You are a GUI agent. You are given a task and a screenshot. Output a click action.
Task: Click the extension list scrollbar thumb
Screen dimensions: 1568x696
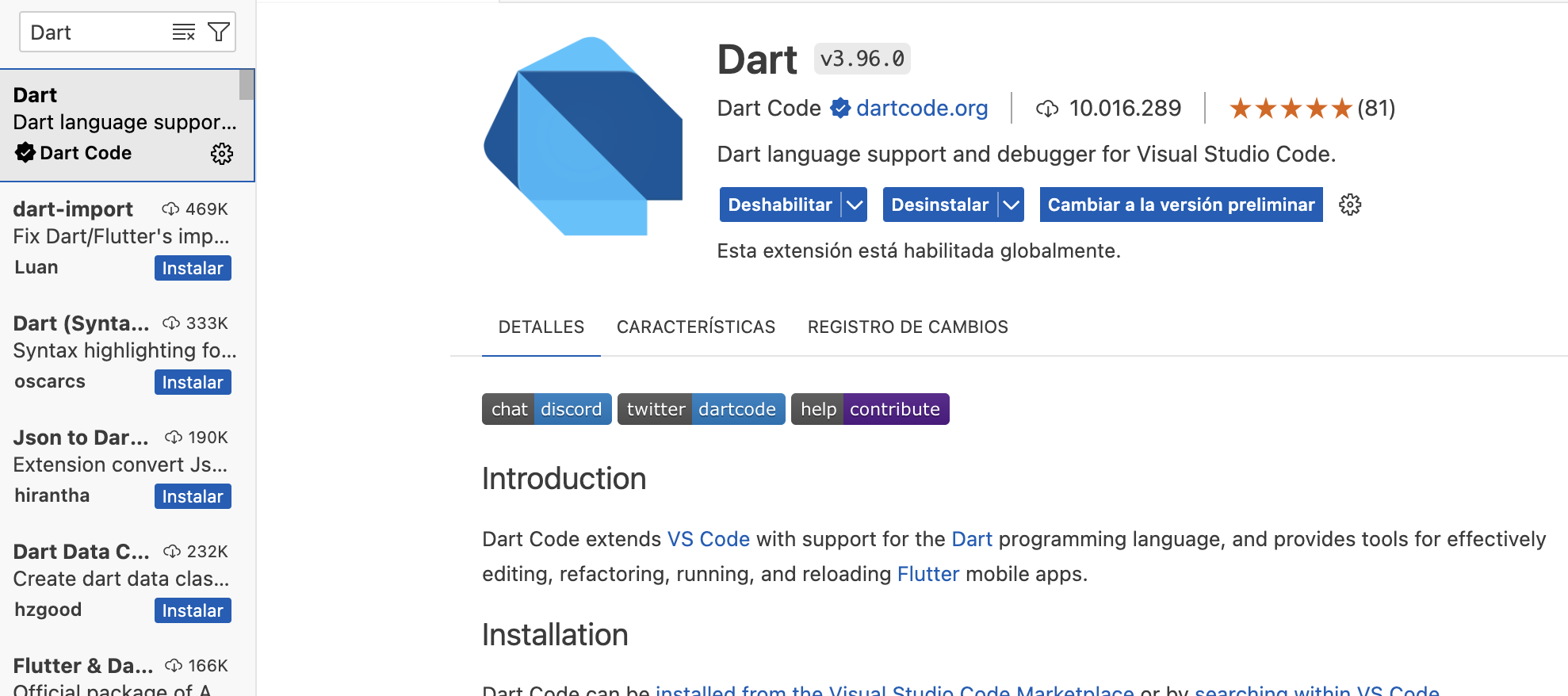pyautogui.click(x=247, y=85)
